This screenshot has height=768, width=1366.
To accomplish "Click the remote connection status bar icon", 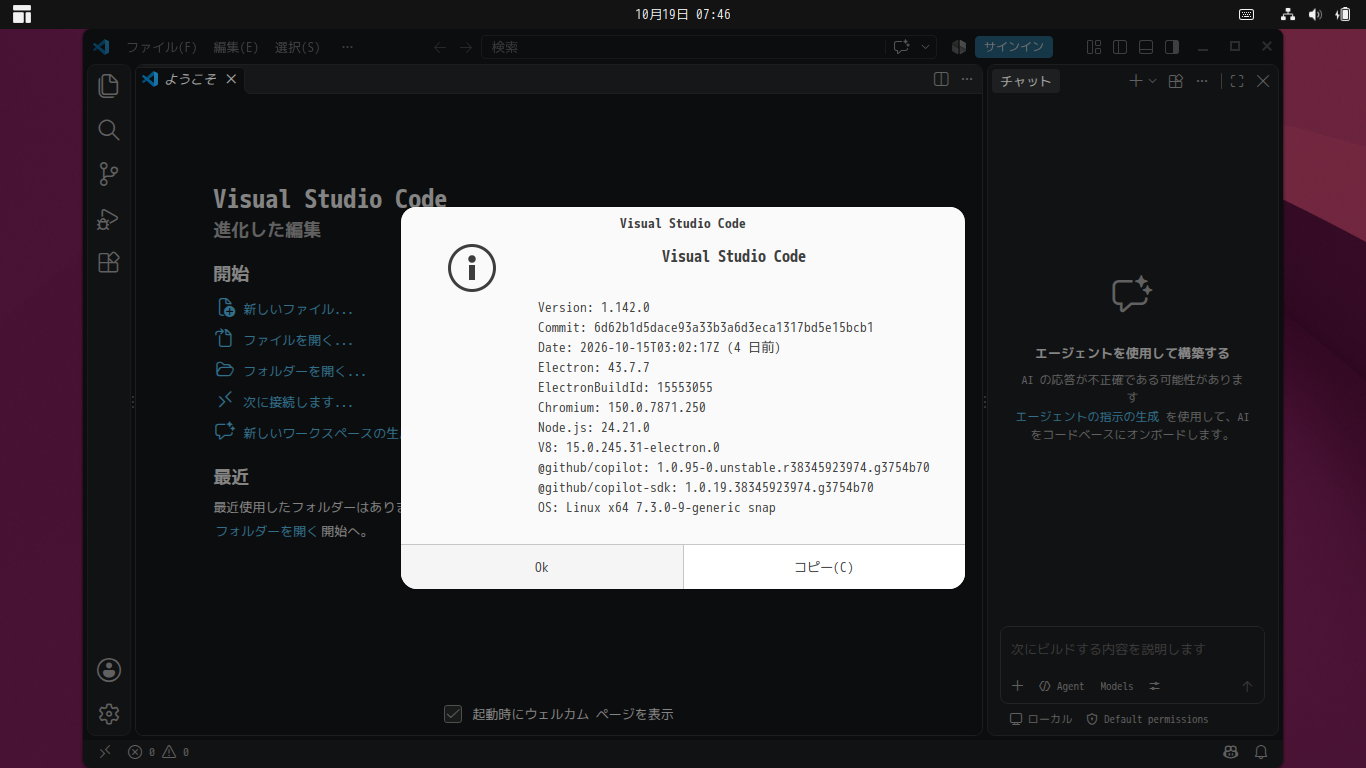I will tap(105, 752).
